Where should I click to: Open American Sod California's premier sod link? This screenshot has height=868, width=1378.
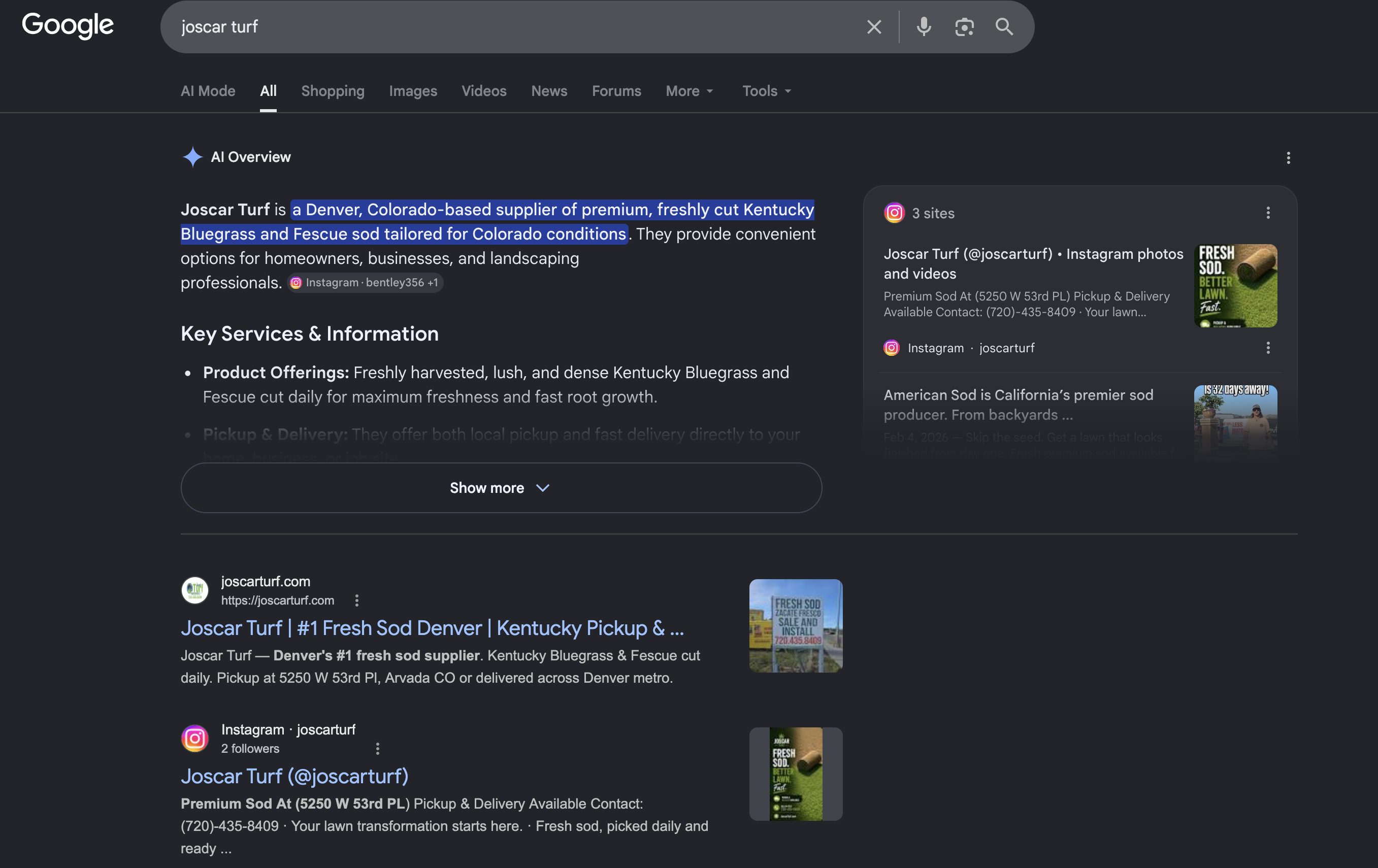1019,405
